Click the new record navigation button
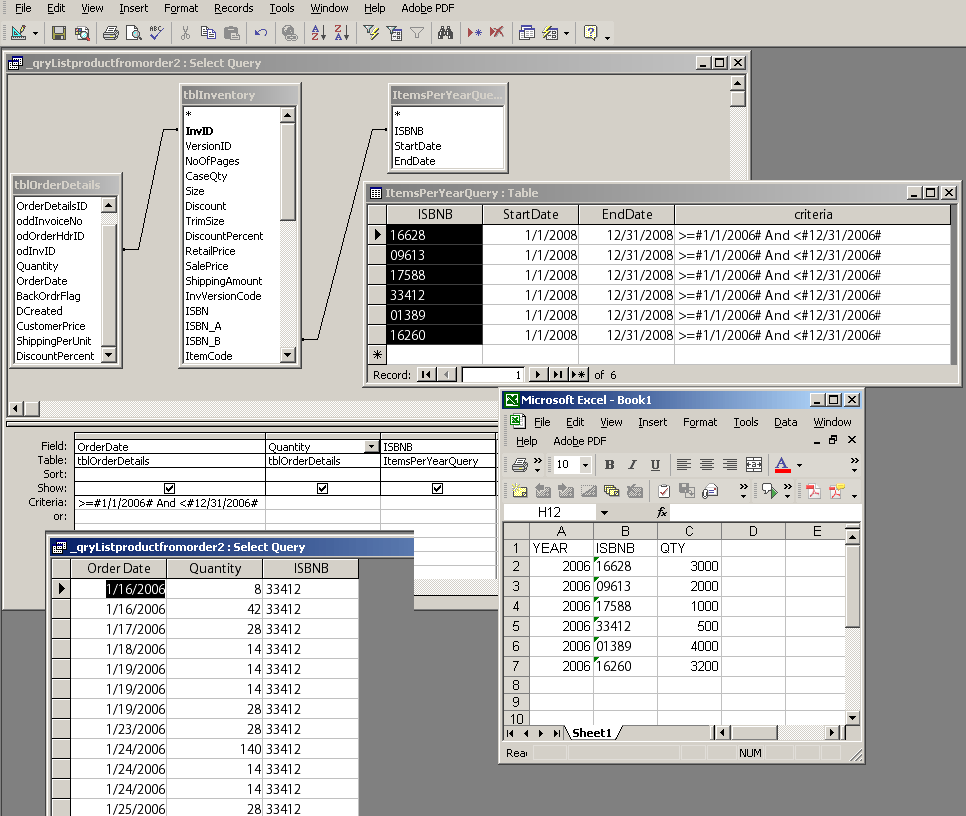Screen dimensions: 966x816 point(578,374)
